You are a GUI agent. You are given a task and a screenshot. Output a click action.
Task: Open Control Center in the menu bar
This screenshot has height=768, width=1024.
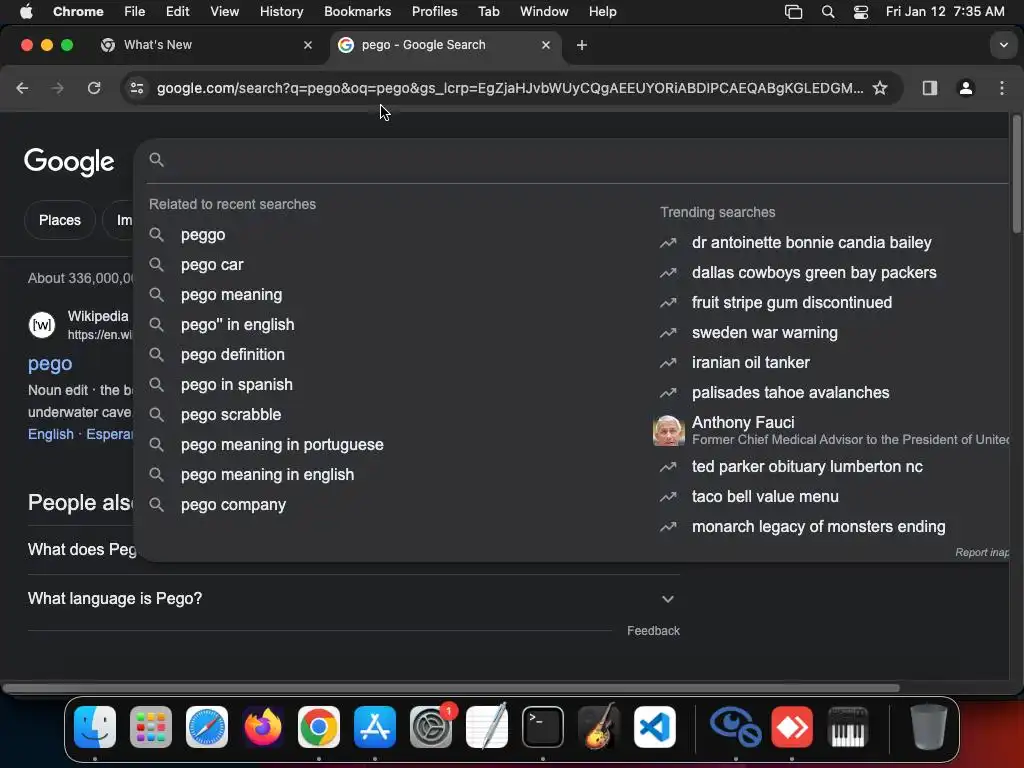pyautogui.click(x=861, y=12)
